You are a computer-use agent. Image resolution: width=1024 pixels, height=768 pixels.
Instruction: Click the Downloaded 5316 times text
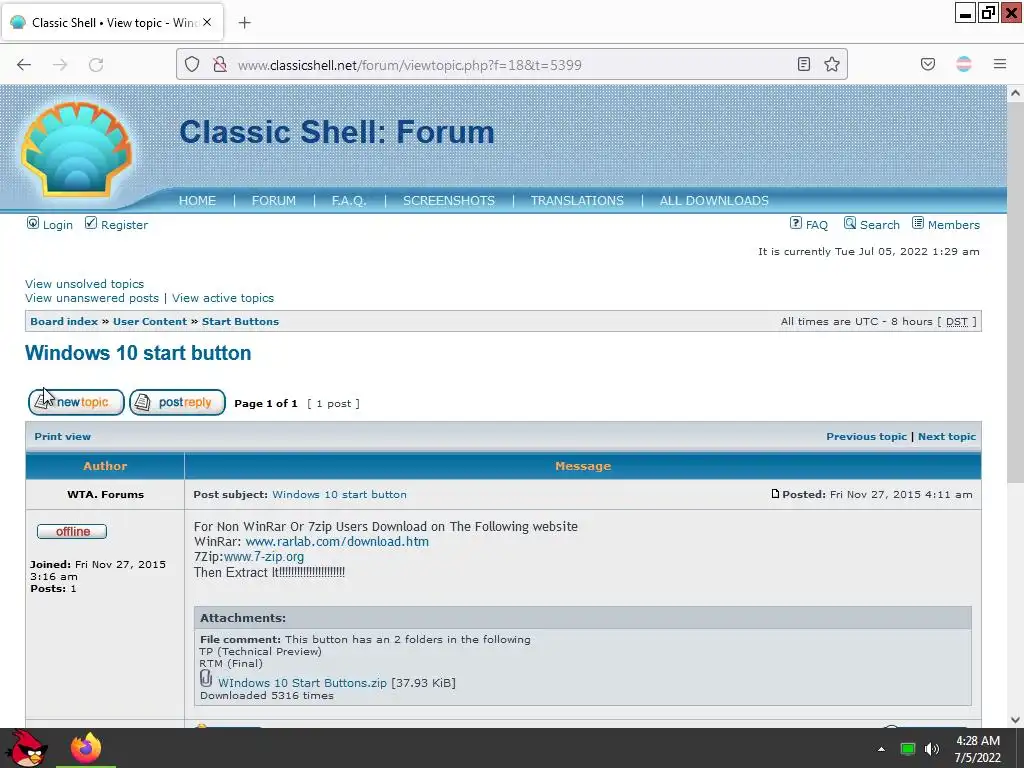point(267,696)
